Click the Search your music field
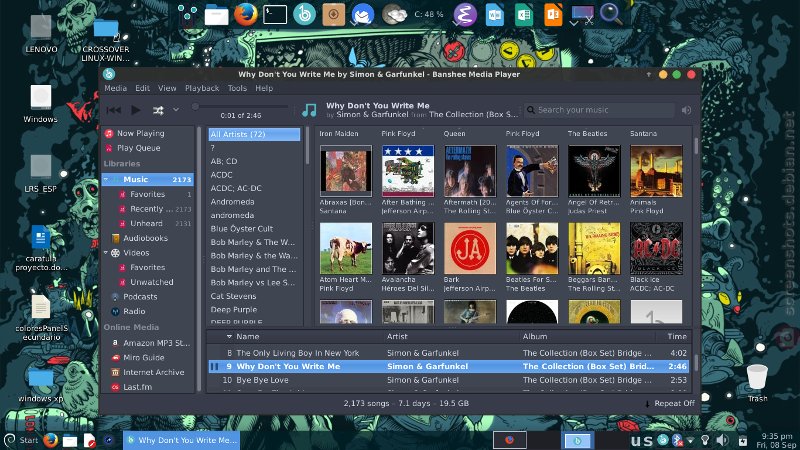 pyautogui.click(x=599, y=110)
